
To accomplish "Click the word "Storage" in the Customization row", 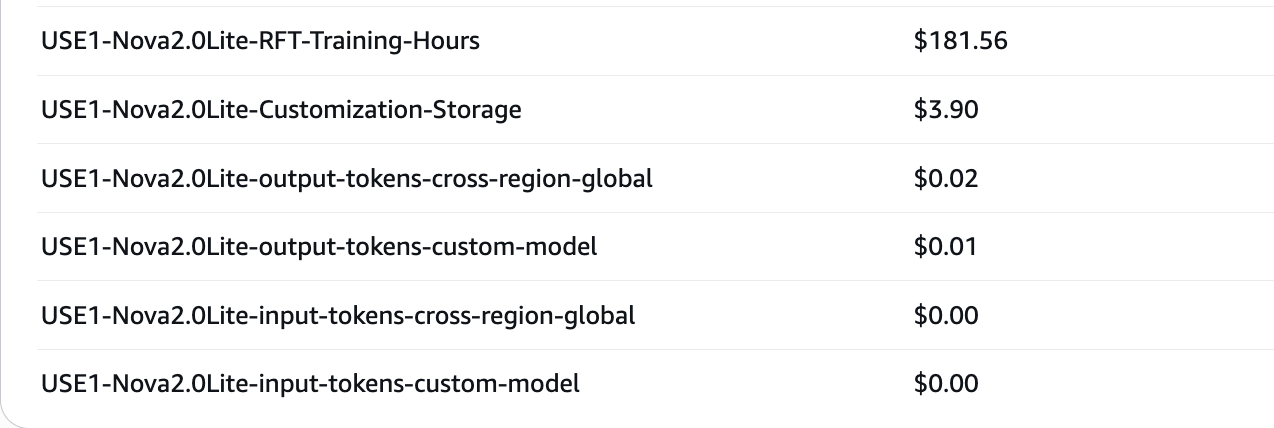I will (480, 109).
